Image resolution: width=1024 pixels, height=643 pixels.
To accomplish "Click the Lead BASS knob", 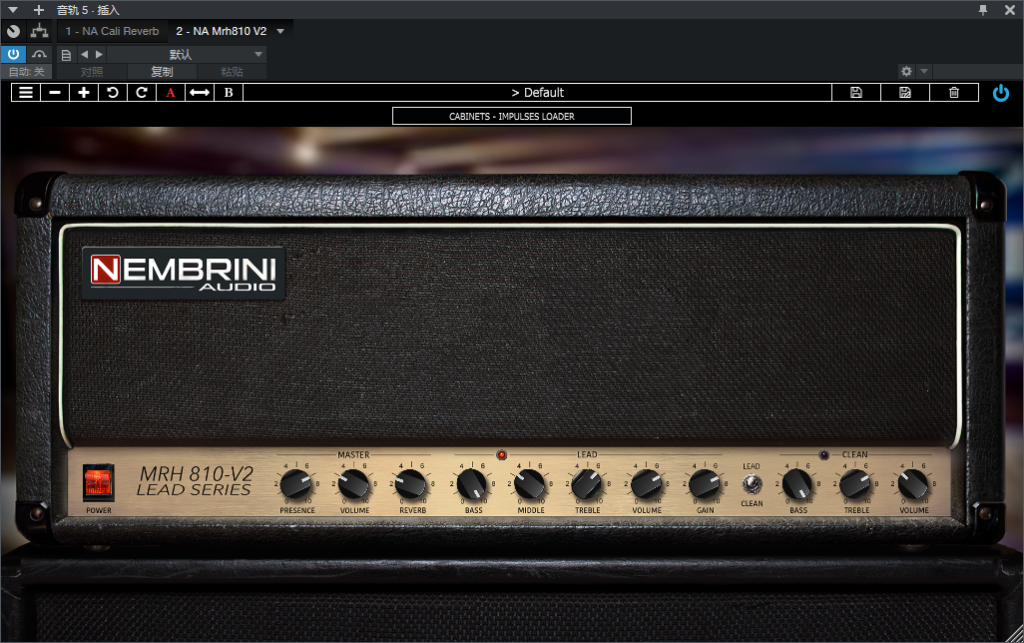I will point(472,484).
